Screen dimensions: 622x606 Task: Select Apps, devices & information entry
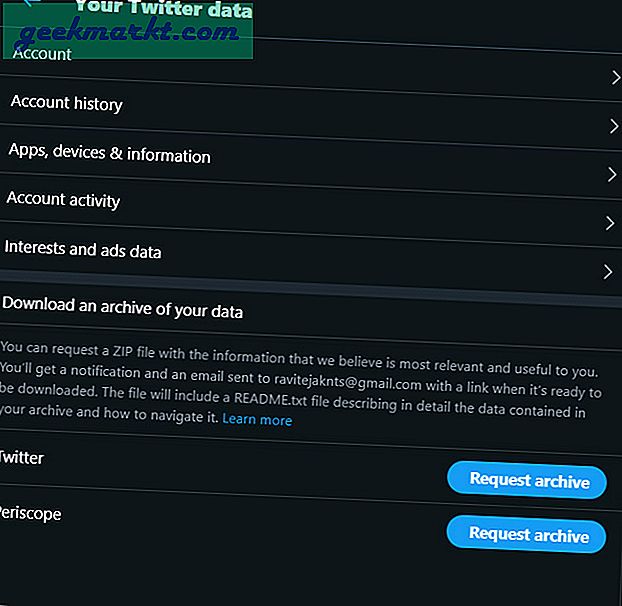109,155
